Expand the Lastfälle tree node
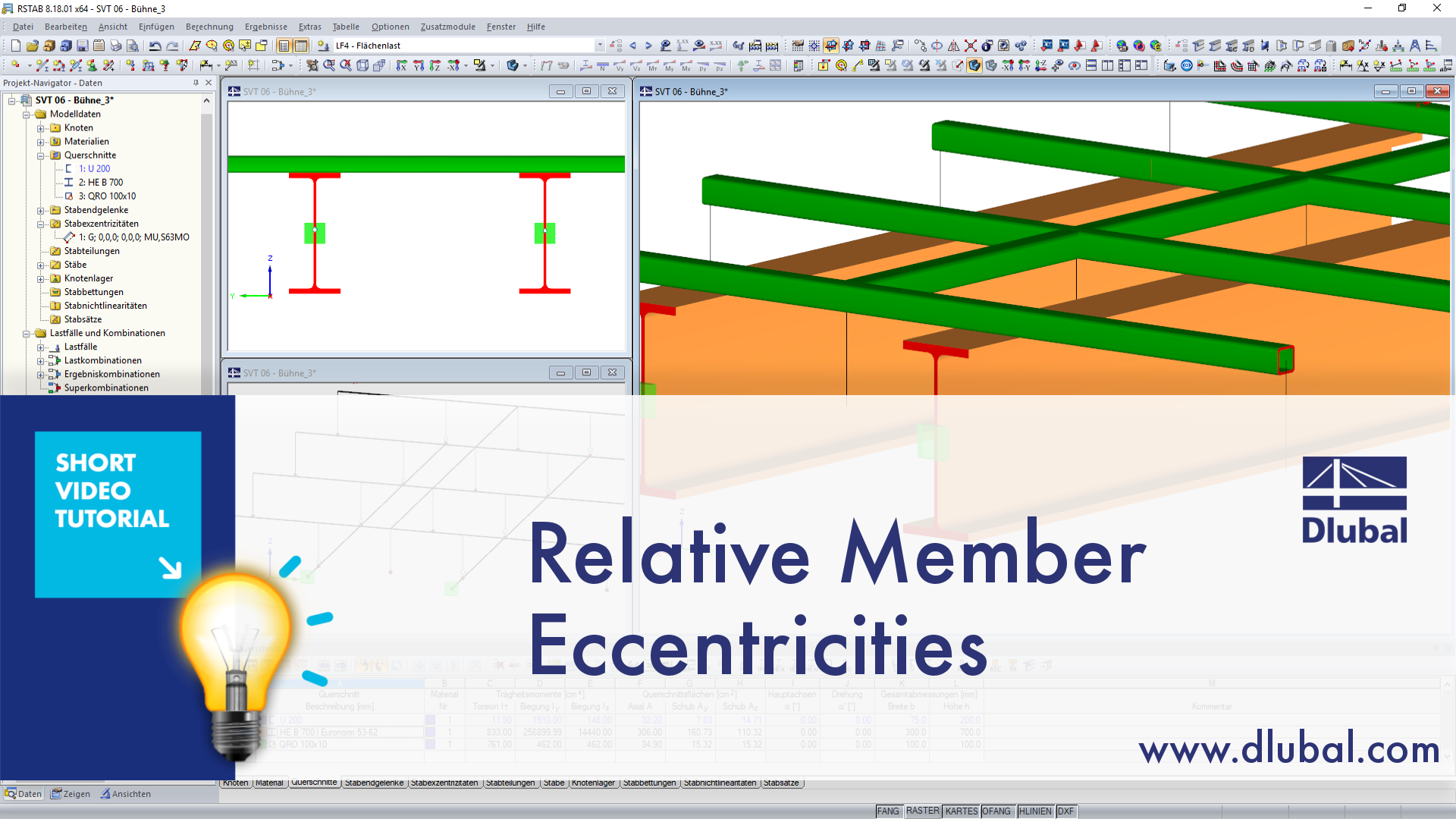1456x819 pixels. coord(41,347)
